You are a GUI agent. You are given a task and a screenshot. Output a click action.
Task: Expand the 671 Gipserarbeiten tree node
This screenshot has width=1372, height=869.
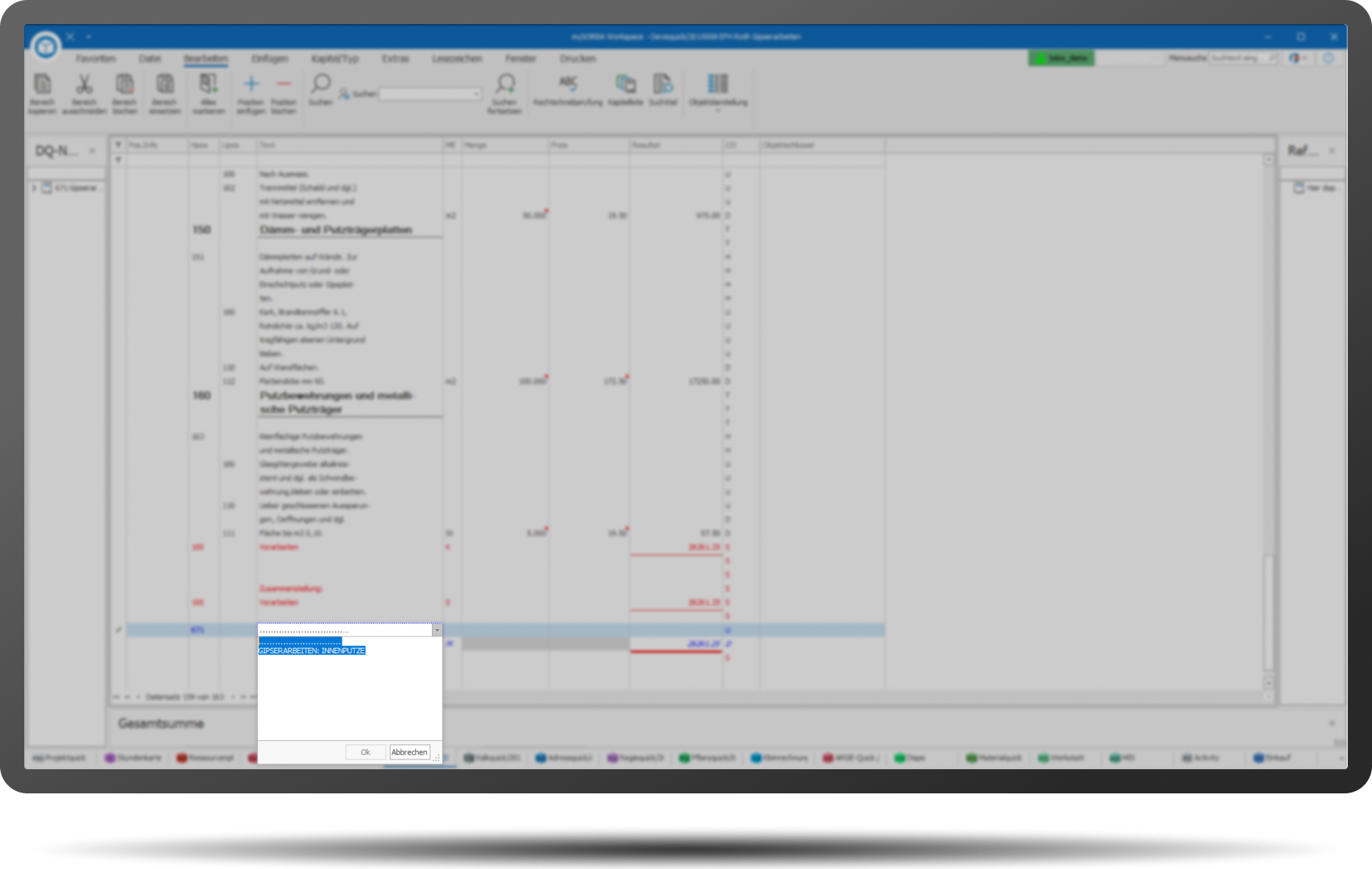pos(35,188)
